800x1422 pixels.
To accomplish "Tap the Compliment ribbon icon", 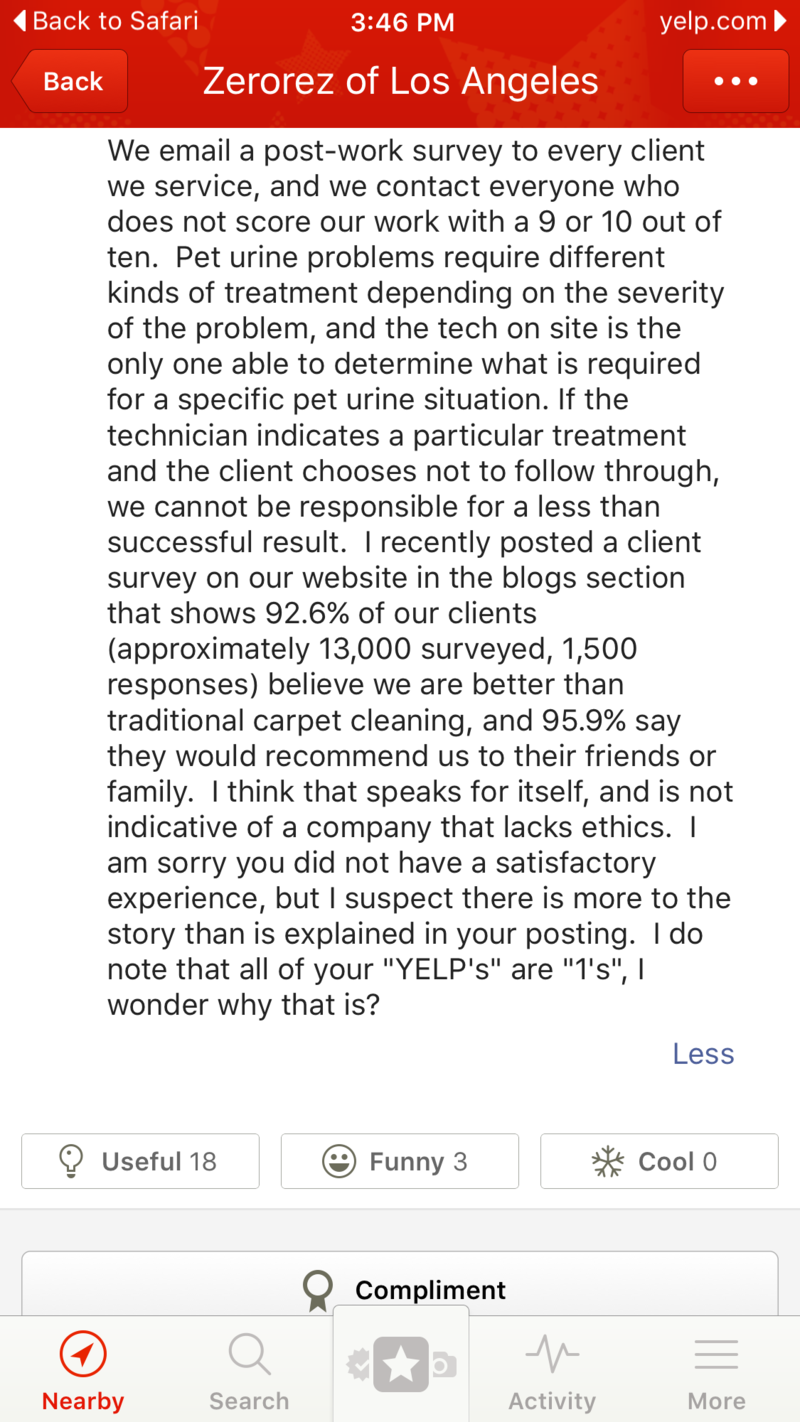I will (x=318, y=1290).
